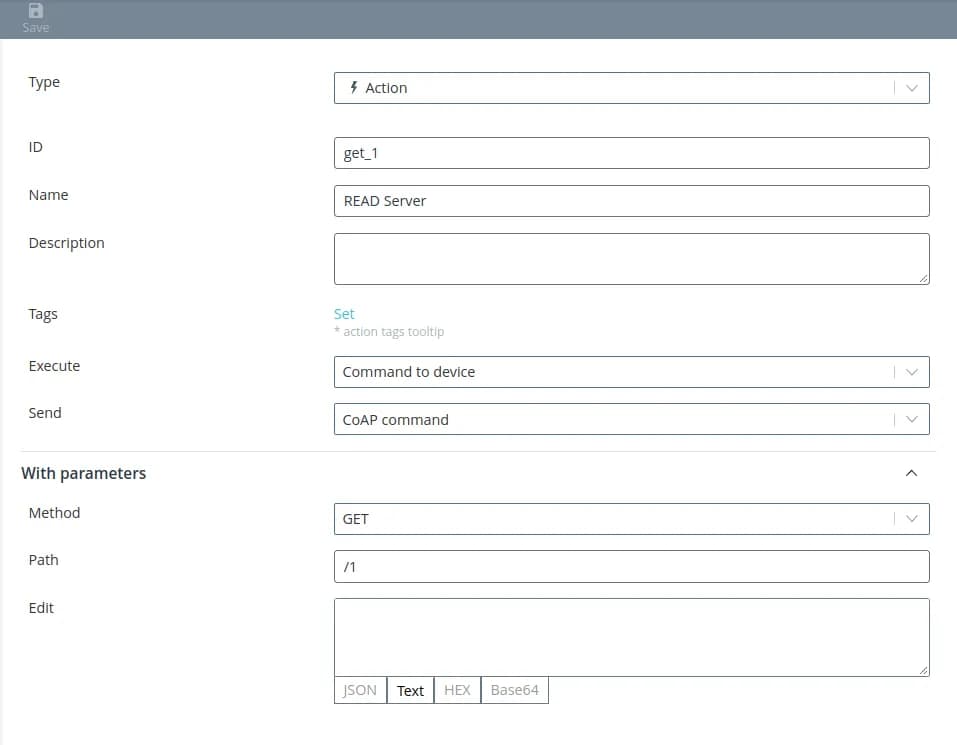Choose the Base64 format tab
Screen dimensions: 957x745
coord(514,691)
